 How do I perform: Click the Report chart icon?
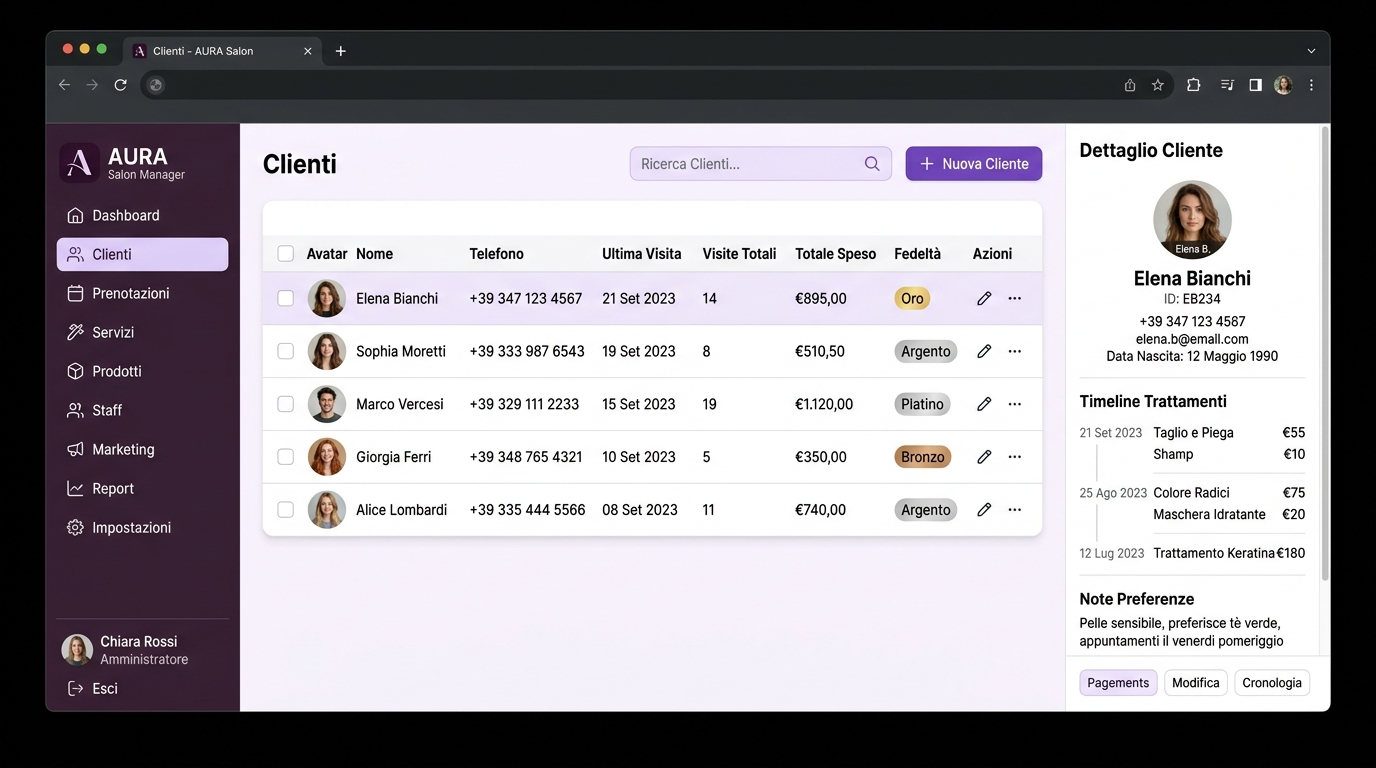[x=75, y=488]
